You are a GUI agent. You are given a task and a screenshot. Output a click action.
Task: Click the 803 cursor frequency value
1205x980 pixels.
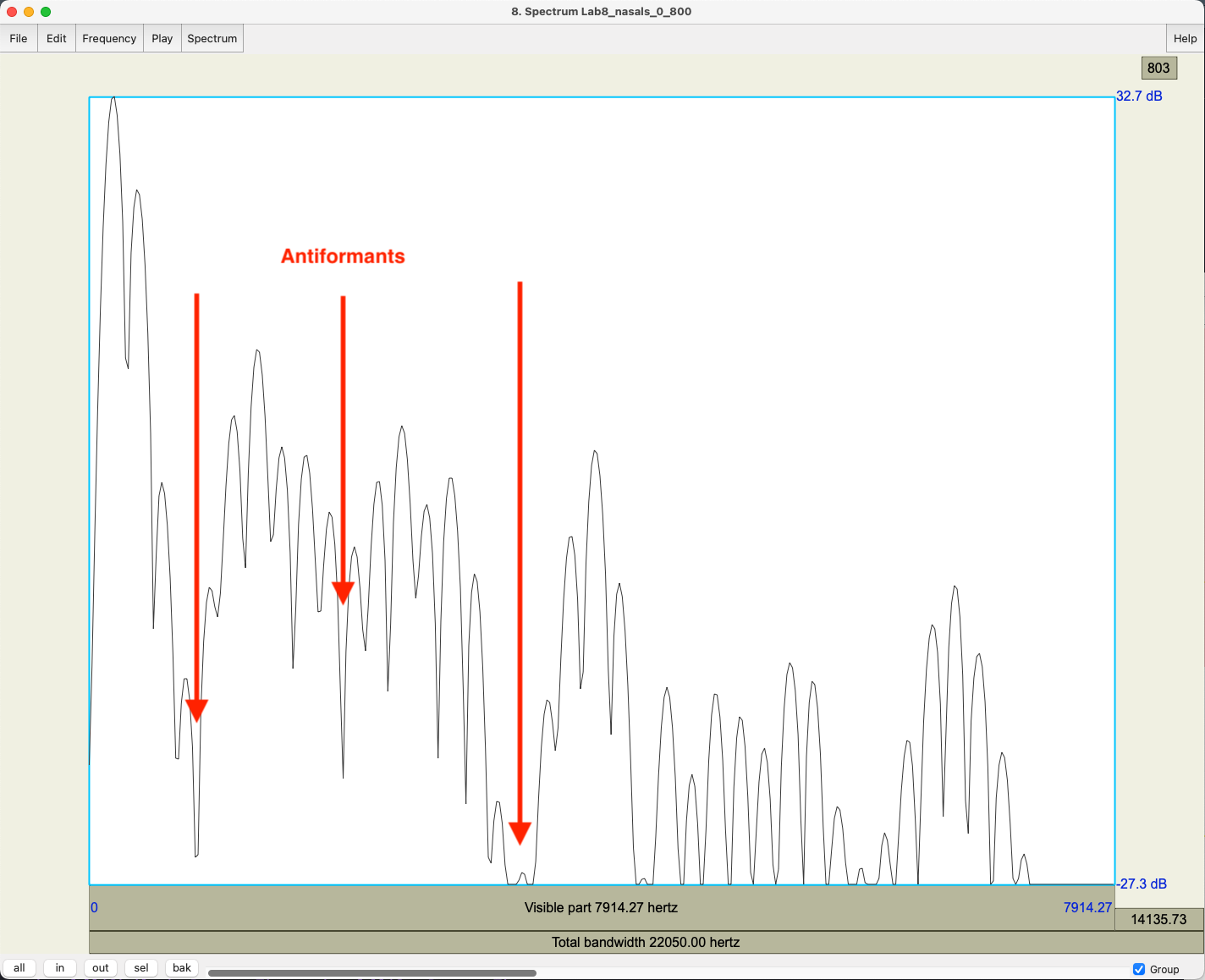pyautogui.click(x=1158, y=69)
